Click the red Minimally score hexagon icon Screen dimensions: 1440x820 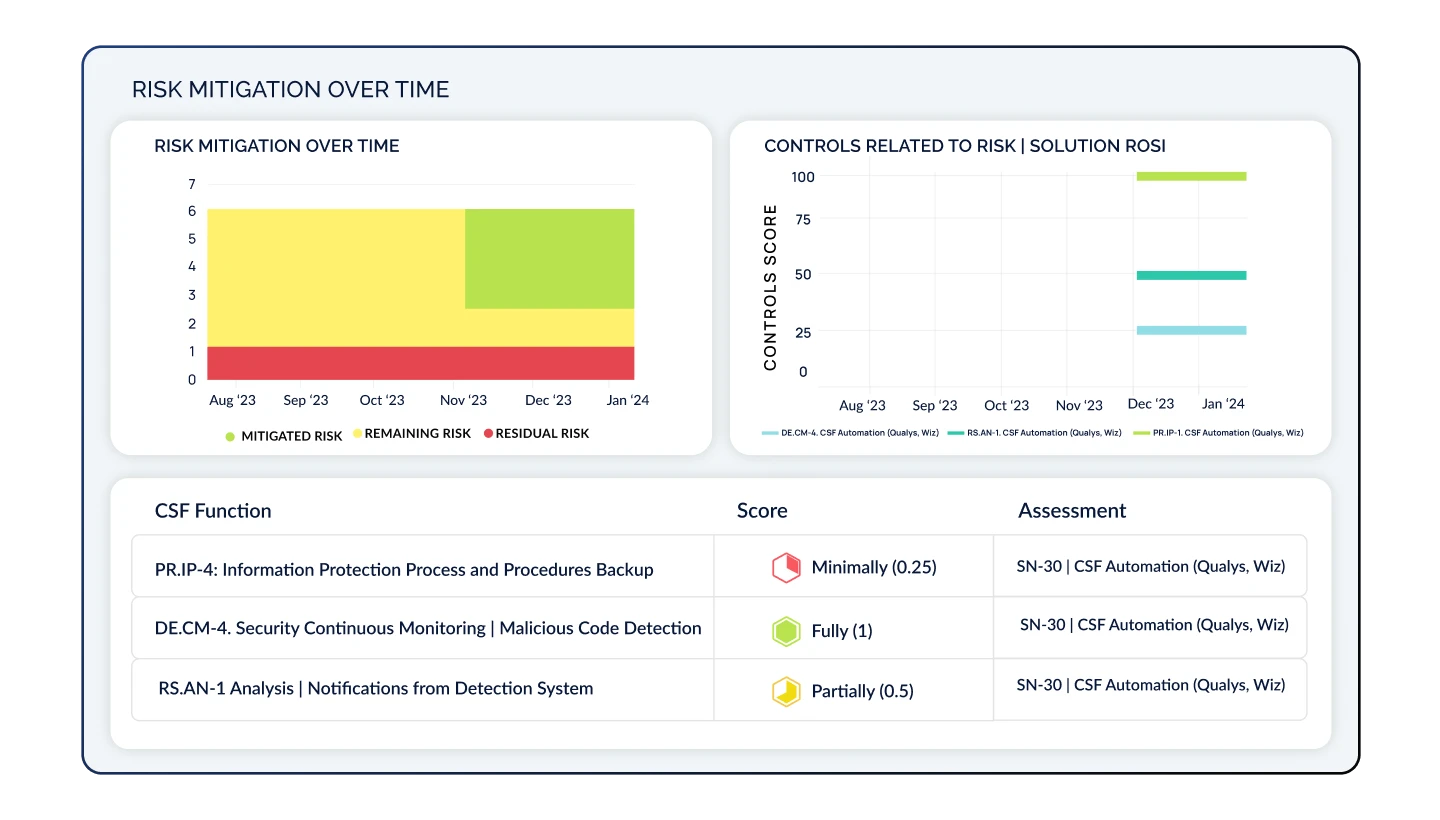pyautogui.click(x=786, y=568)
